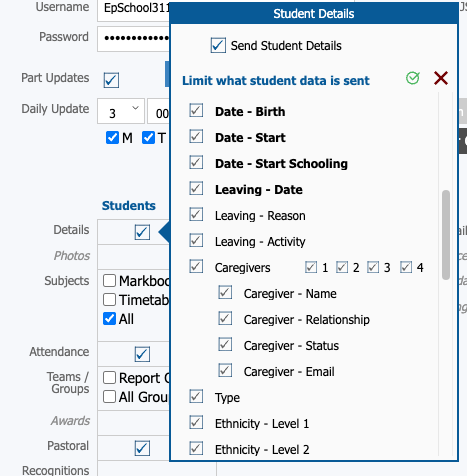Toggle the Ethnicity - Level 1 checkbox
Image resolution: width=467 pixels, height=476 pixels.
click(x=196, y=422)
